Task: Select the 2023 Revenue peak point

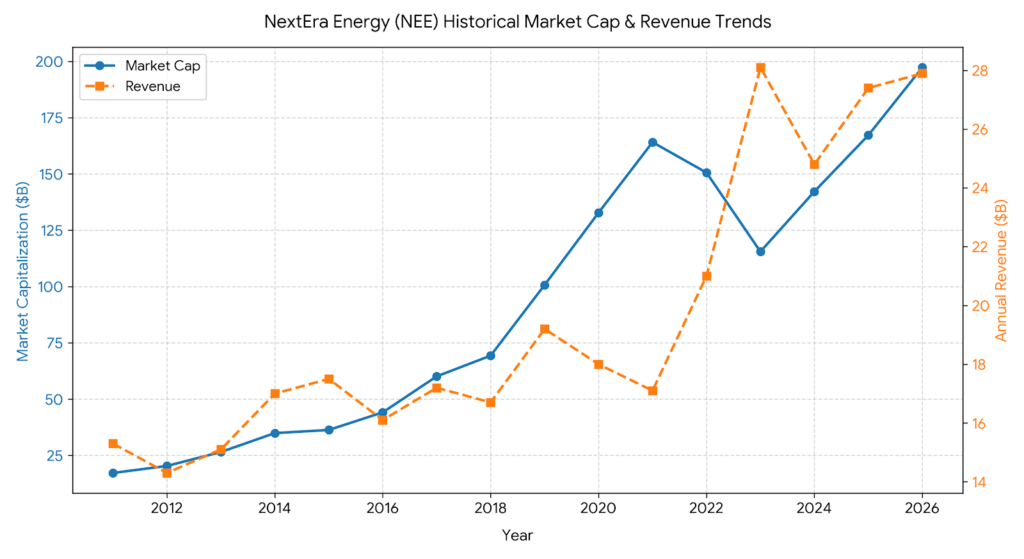Action: 761,68
